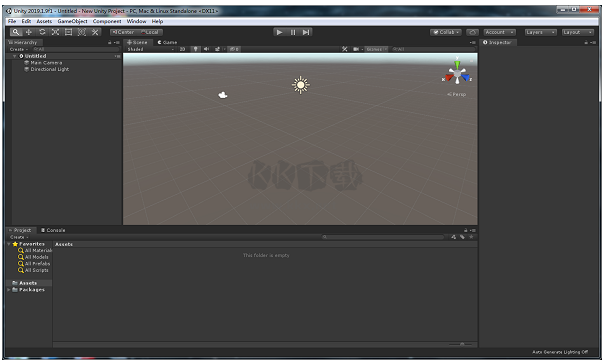
Task: Switch to the Game tab
Action: (x=167, y=42)
